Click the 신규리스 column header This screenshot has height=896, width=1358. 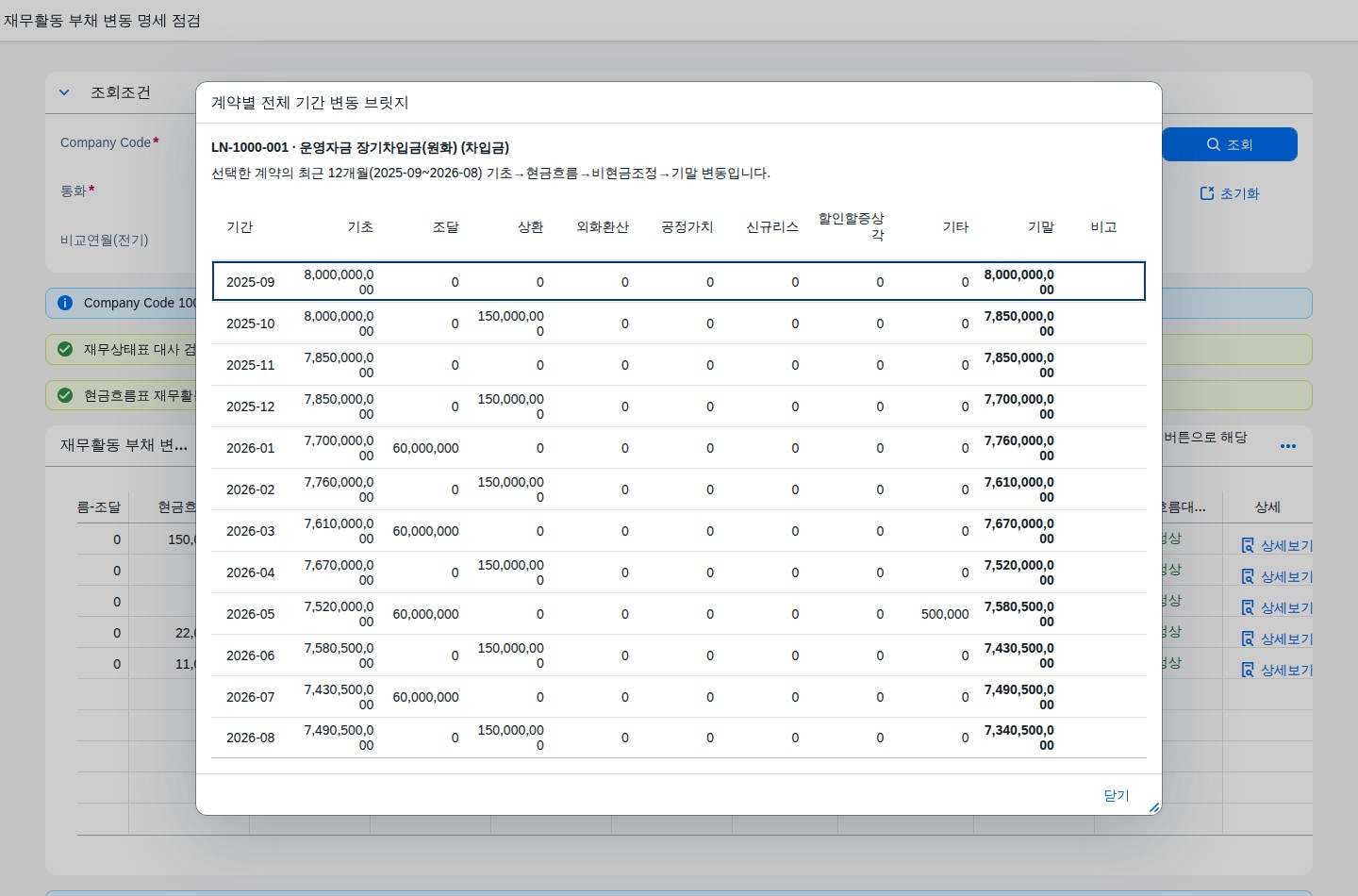(772, 227)
